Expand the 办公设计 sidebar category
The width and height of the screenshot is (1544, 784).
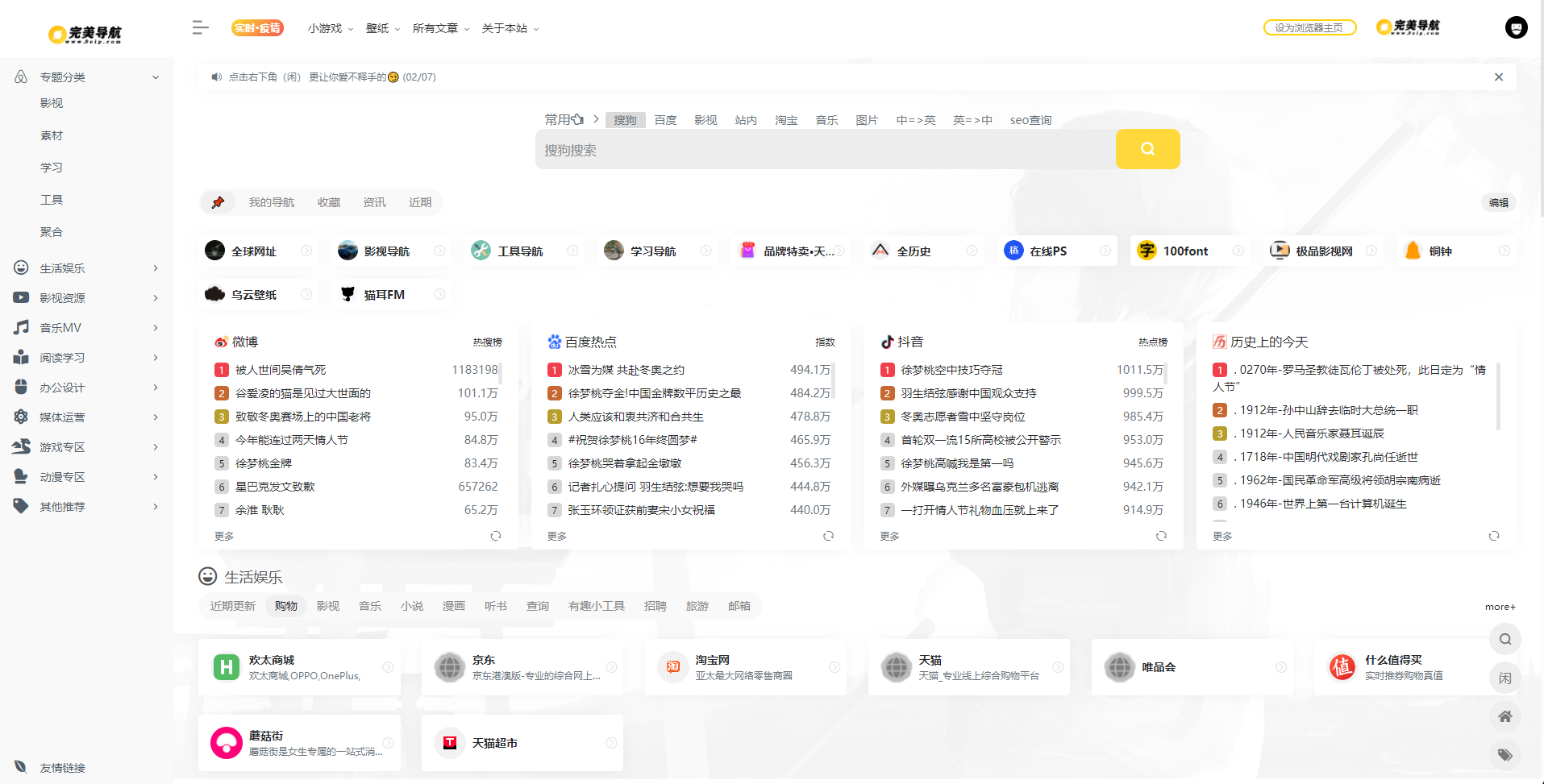156,388
